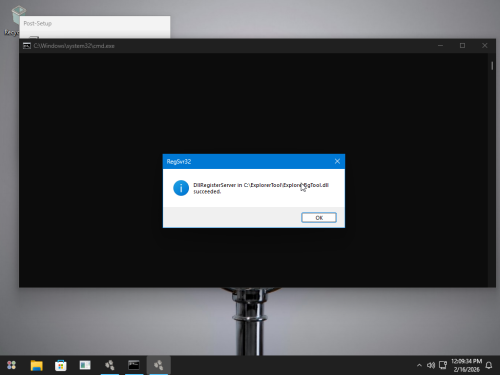Open the clock showing 12:09 PM
Screen dimensions: 500x375
pos(466,365)
